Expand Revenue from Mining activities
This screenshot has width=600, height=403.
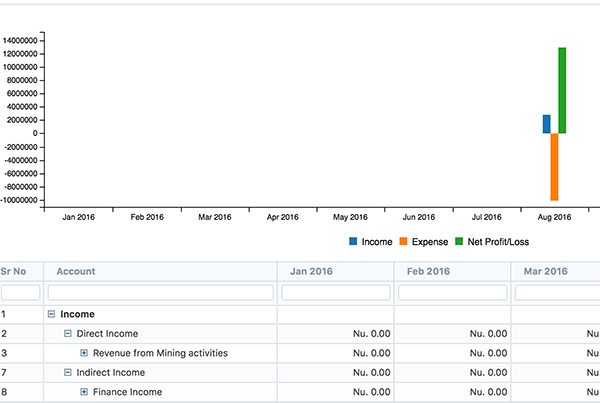(84, 353)
